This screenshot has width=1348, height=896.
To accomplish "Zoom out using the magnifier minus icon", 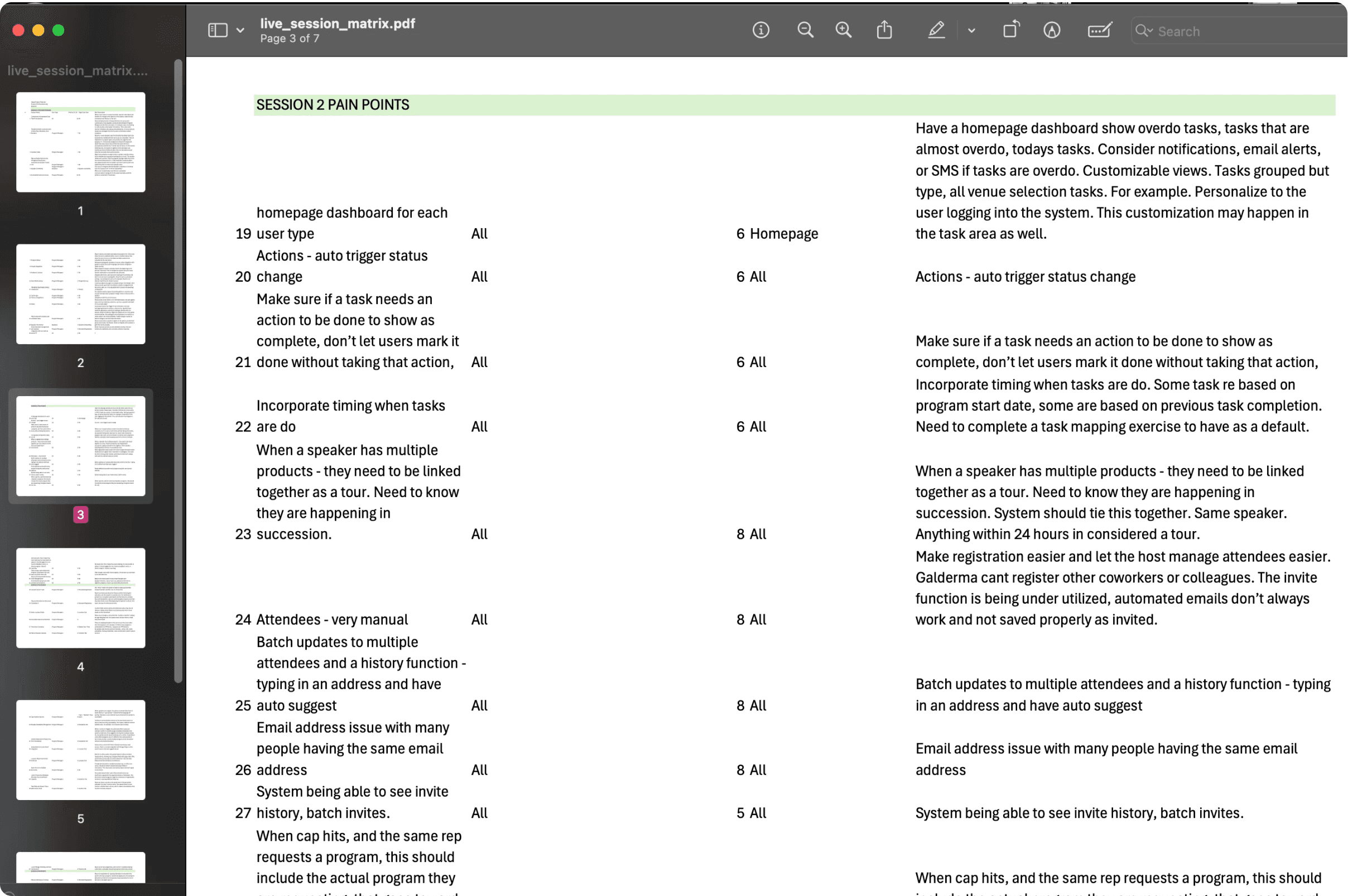I will click(x=805, y=30).
